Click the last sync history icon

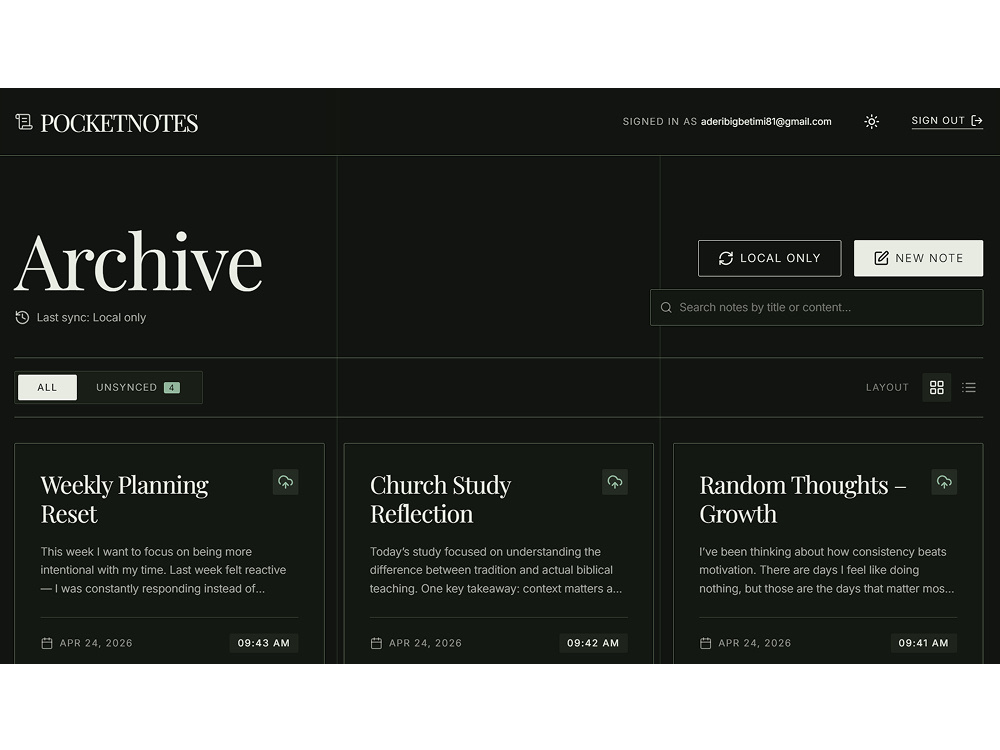coord(22,318)
